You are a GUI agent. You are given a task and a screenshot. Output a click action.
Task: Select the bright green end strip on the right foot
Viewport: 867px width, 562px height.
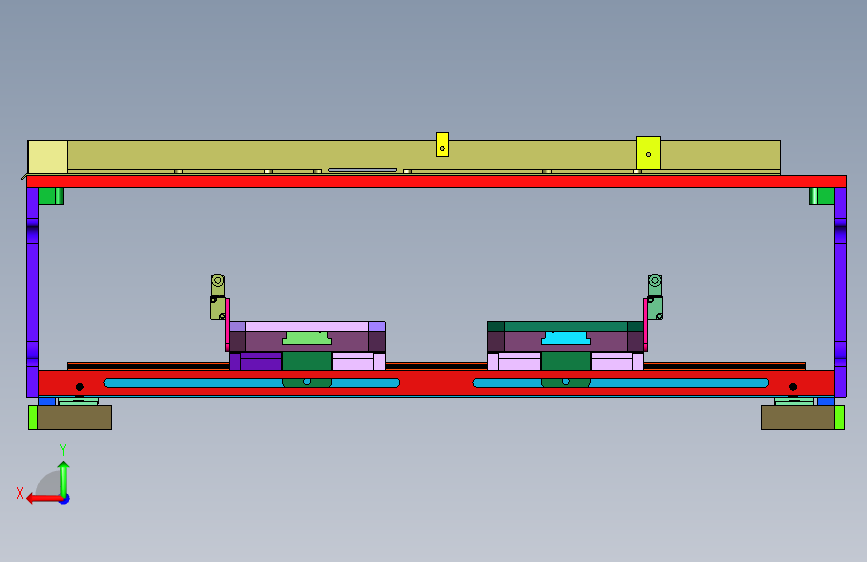pos(839,417)
